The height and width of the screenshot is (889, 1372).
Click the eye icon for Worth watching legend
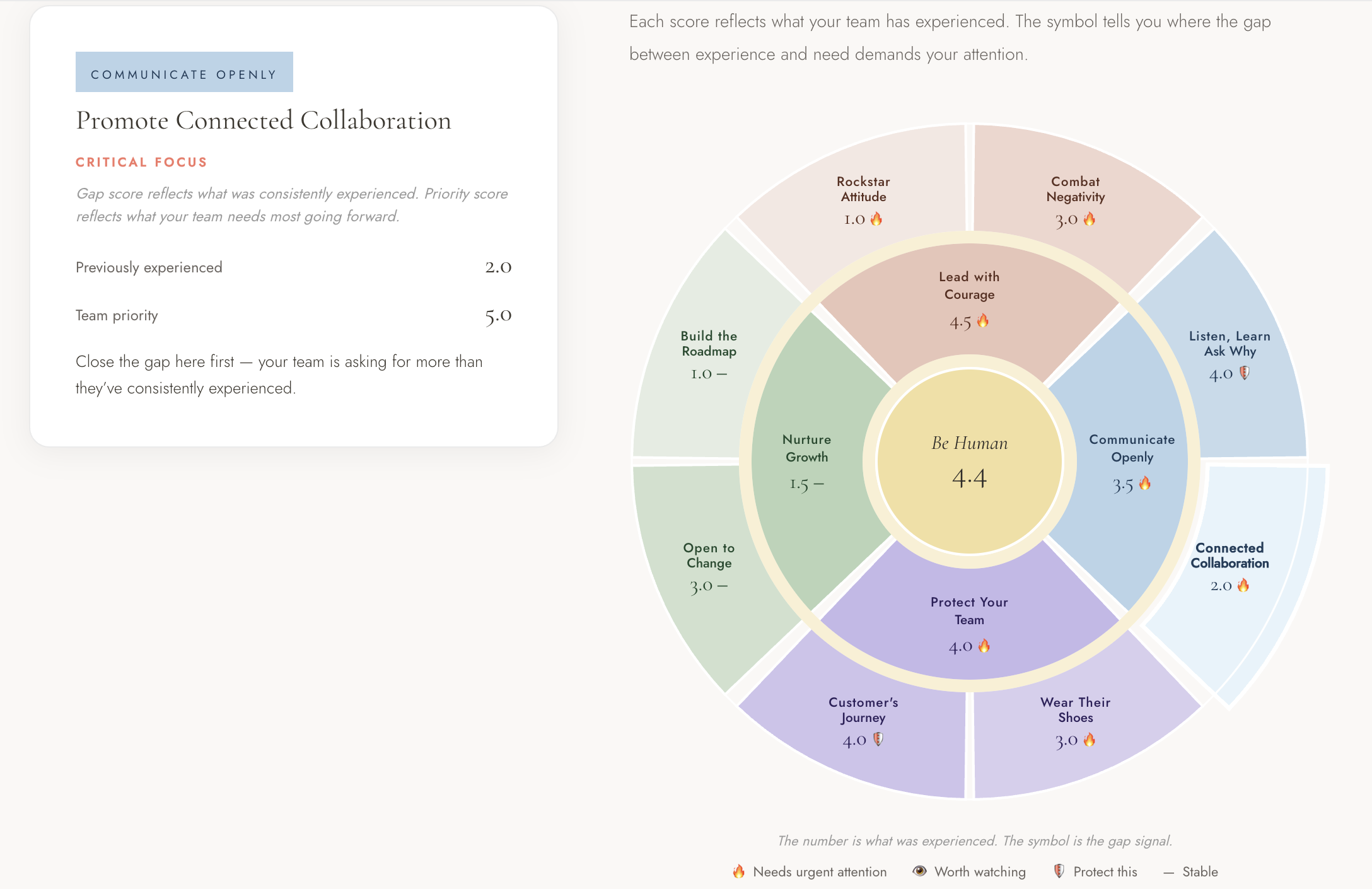coord(920,871)
